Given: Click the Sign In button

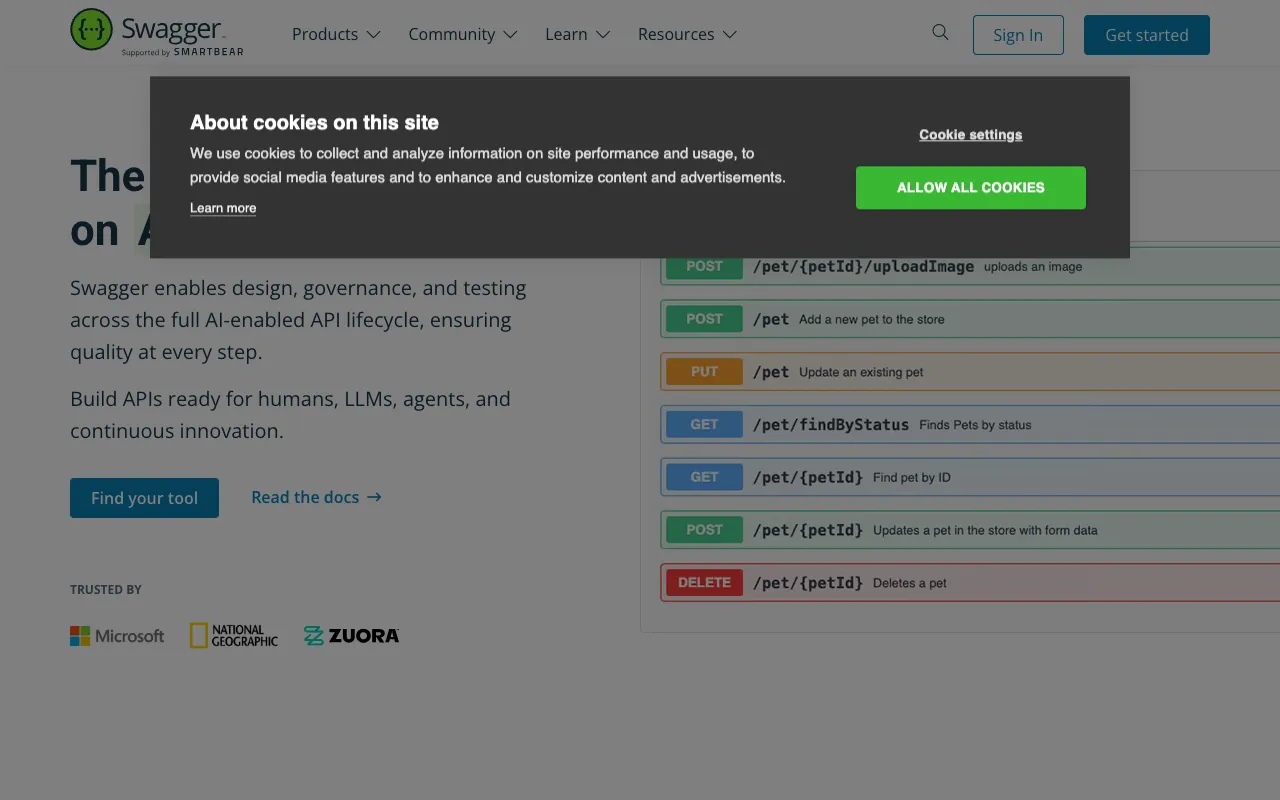Looking at the screenshot, I should (1018, 34).
